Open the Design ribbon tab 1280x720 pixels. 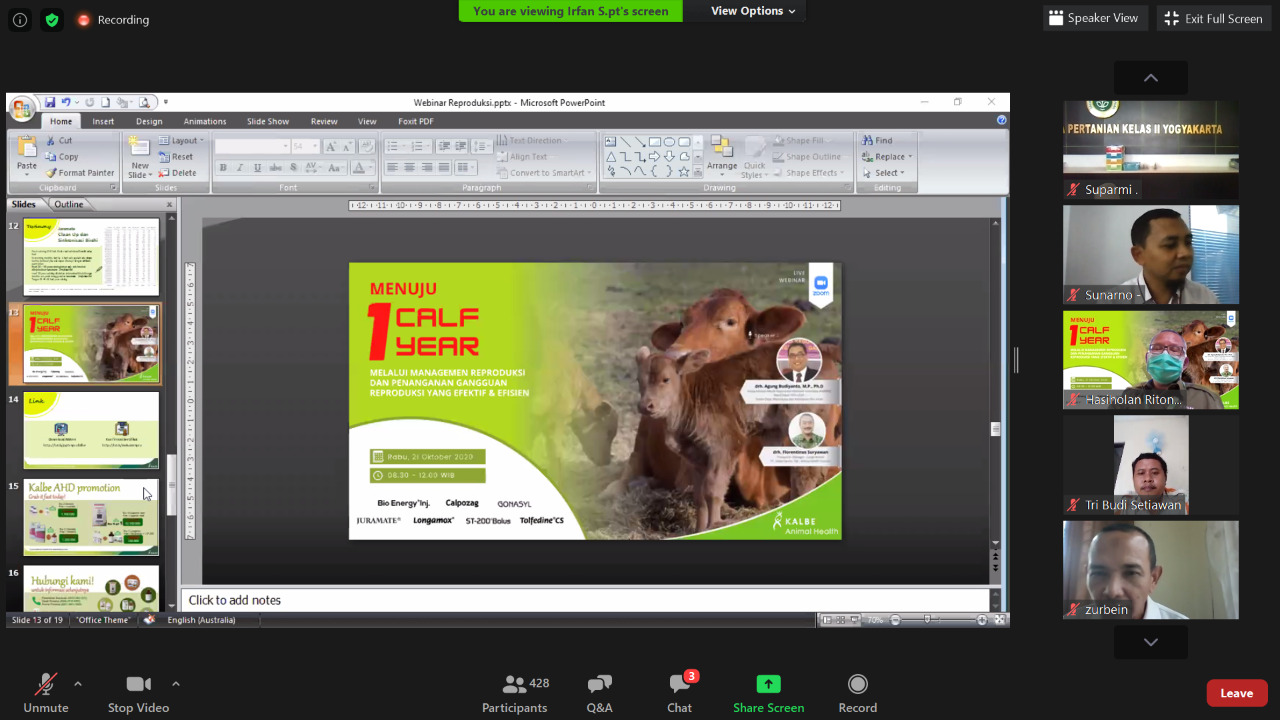click(x=149, y=122)
